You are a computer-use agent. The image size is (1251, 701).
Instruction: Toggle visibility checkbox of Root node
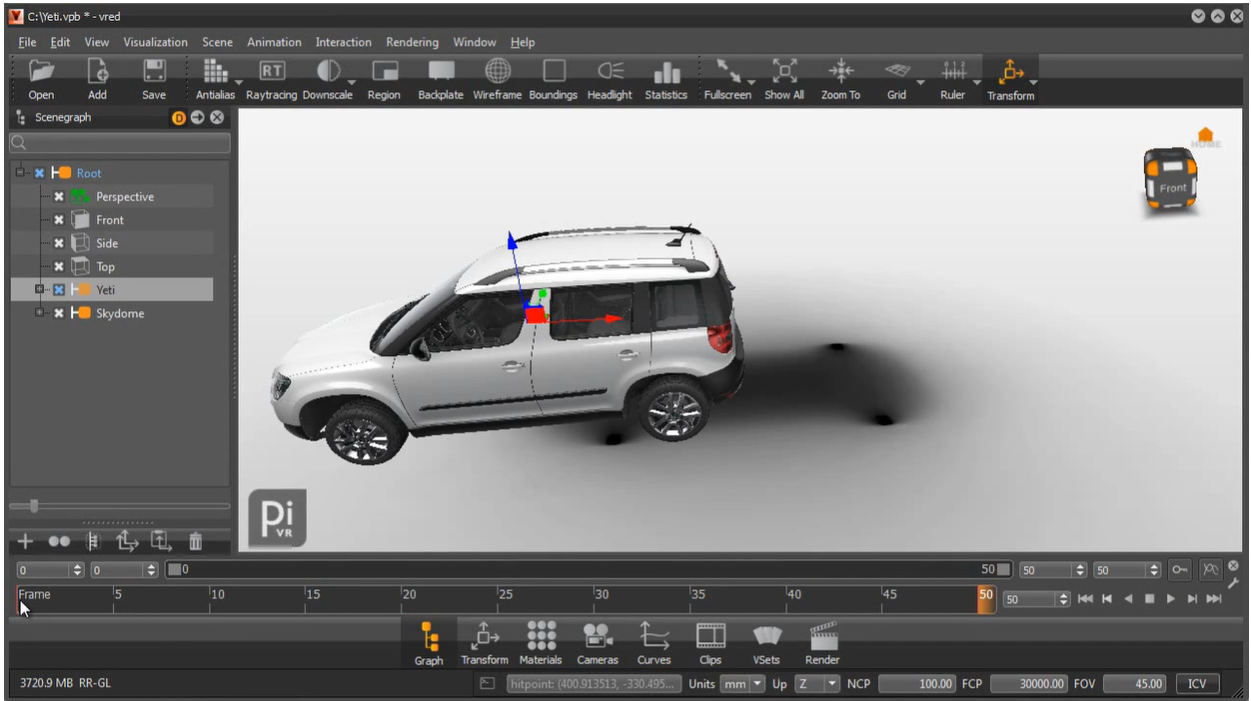[39, 173]
